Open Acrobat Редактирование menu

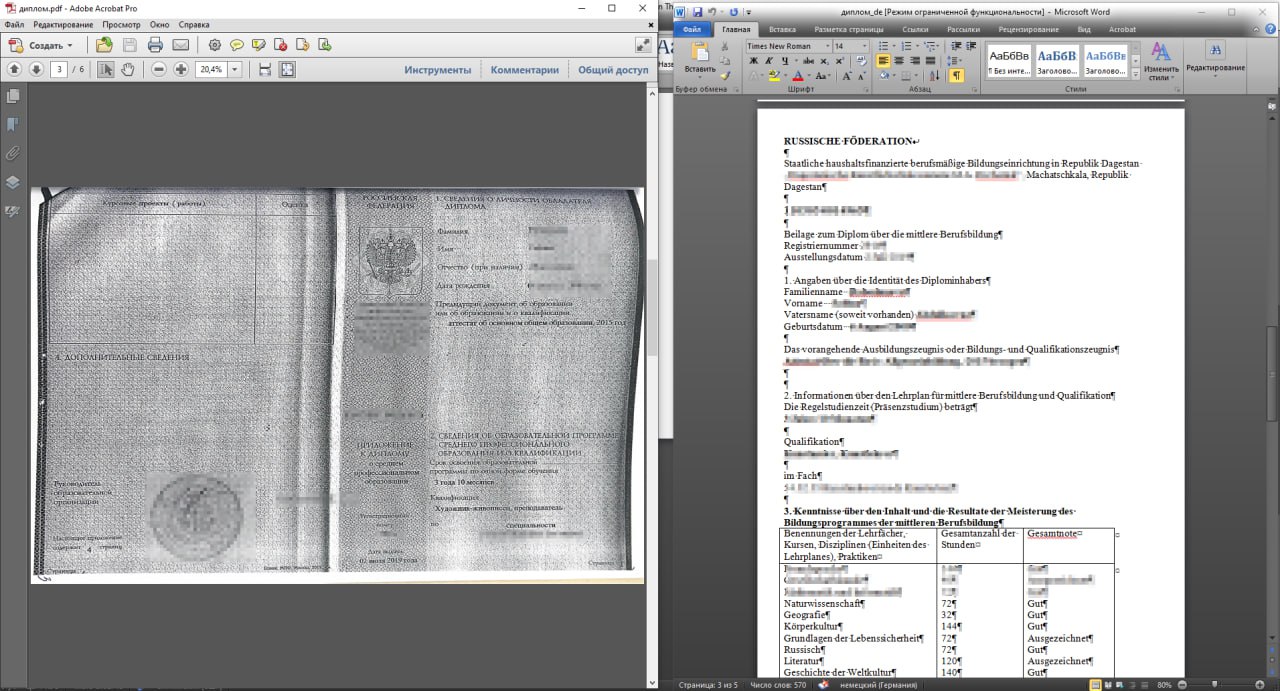(62, 24)
